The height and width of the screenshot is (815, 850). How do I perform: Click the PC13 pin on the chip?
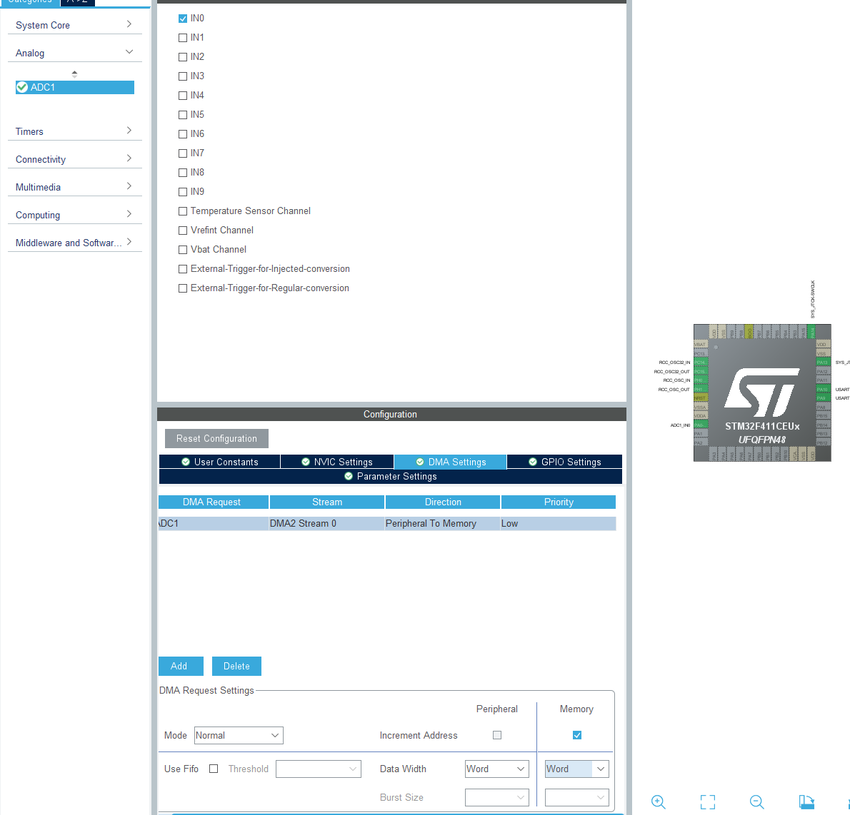701,353
